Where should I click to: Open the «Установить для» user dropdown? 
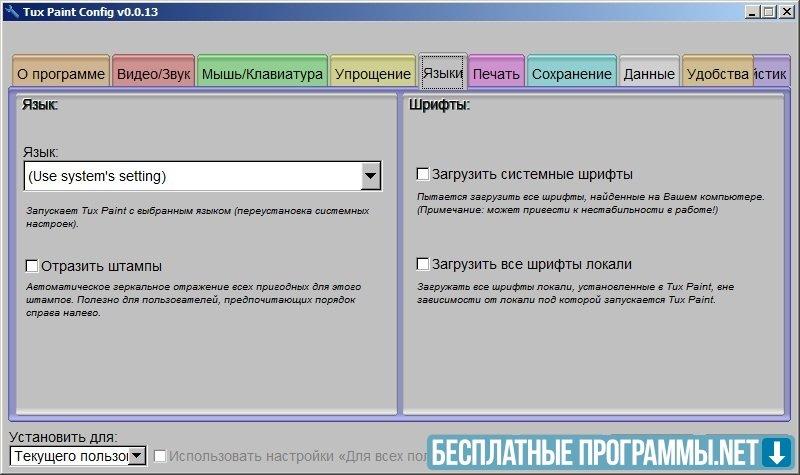(137, 457)
